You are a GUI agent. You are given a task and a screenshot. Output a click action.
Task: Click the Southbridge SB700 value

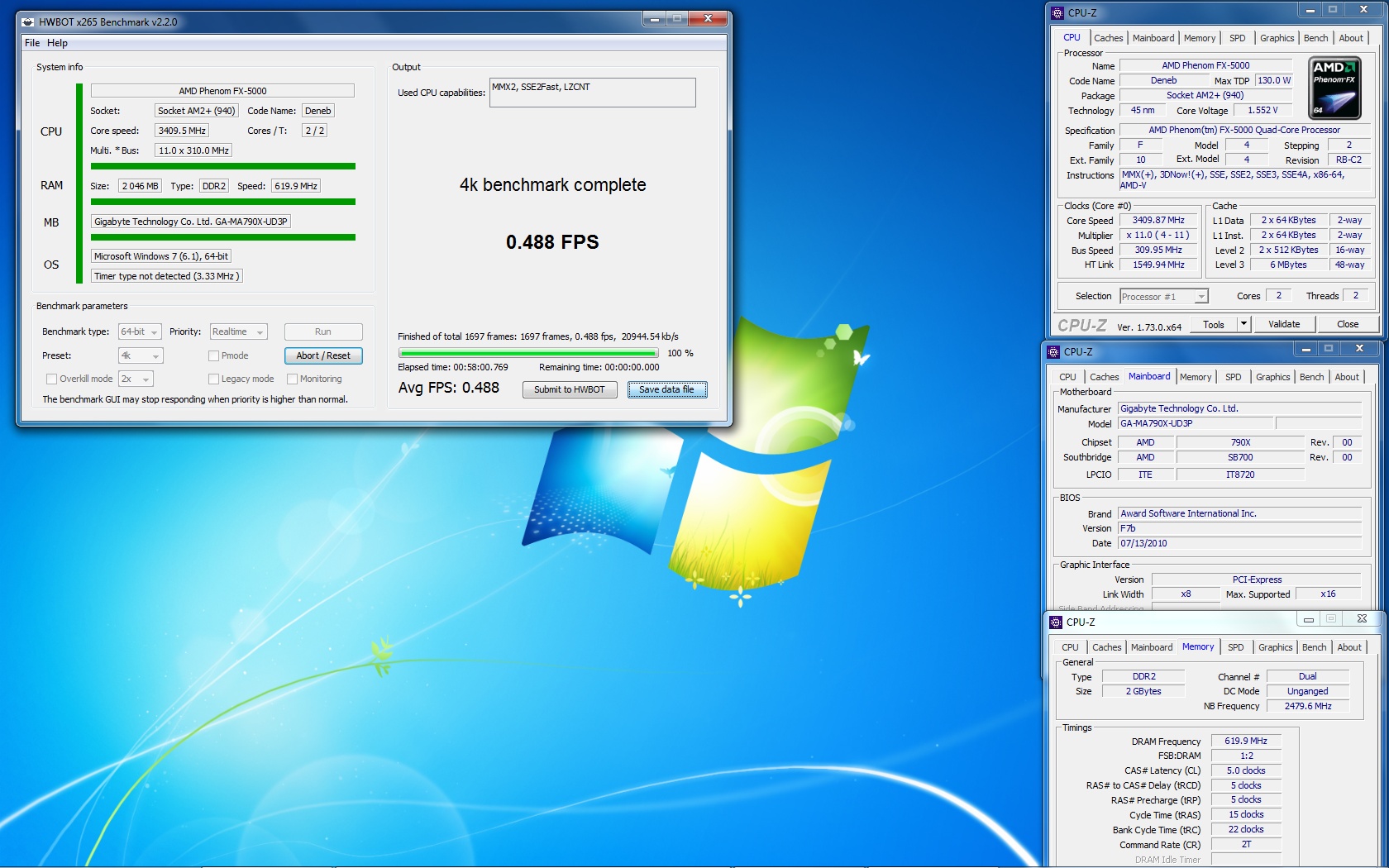[1240, 457]
